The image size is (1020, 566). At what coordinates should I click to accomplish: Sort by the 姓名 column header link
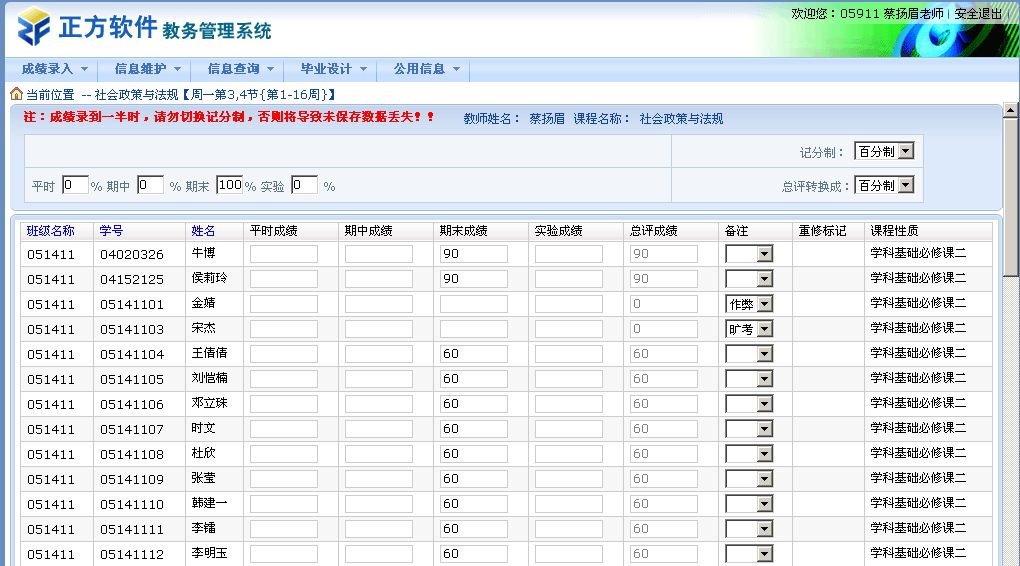203,230
